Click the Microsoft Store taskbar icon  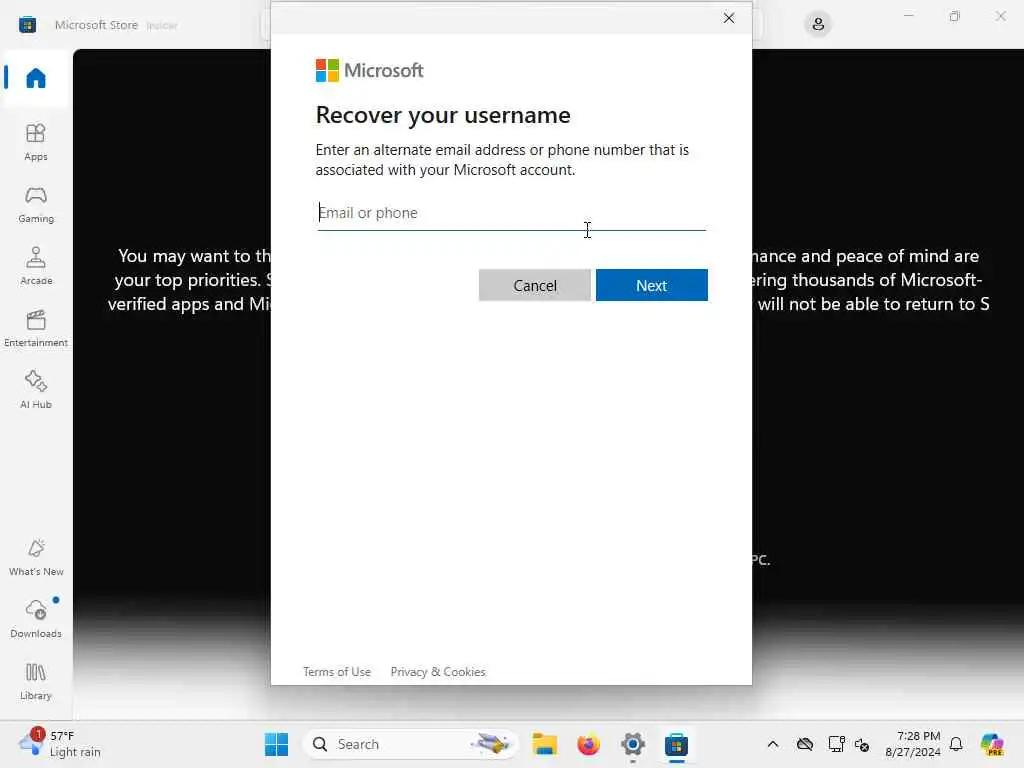(677, 744)
